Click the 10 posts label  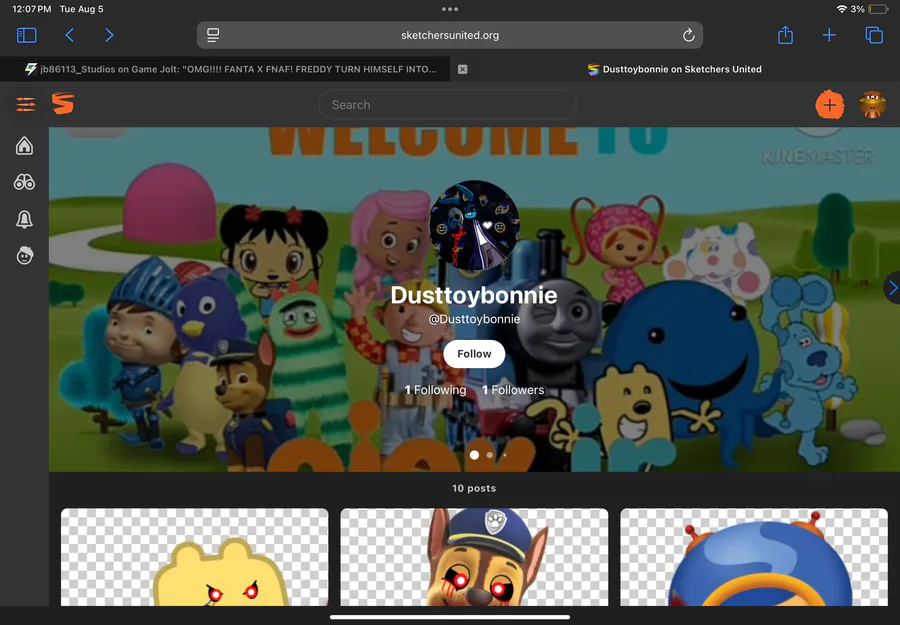(474, 488)
